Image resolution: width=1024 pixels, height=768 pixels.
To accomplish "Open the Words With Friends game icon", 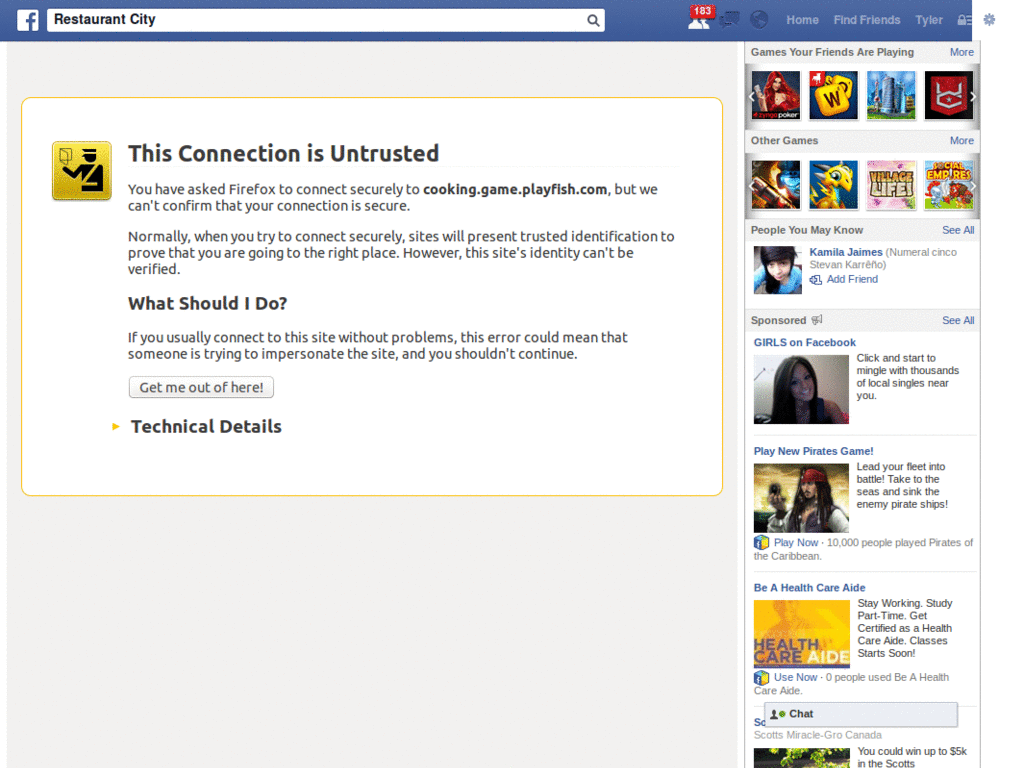I will [833, 95].
